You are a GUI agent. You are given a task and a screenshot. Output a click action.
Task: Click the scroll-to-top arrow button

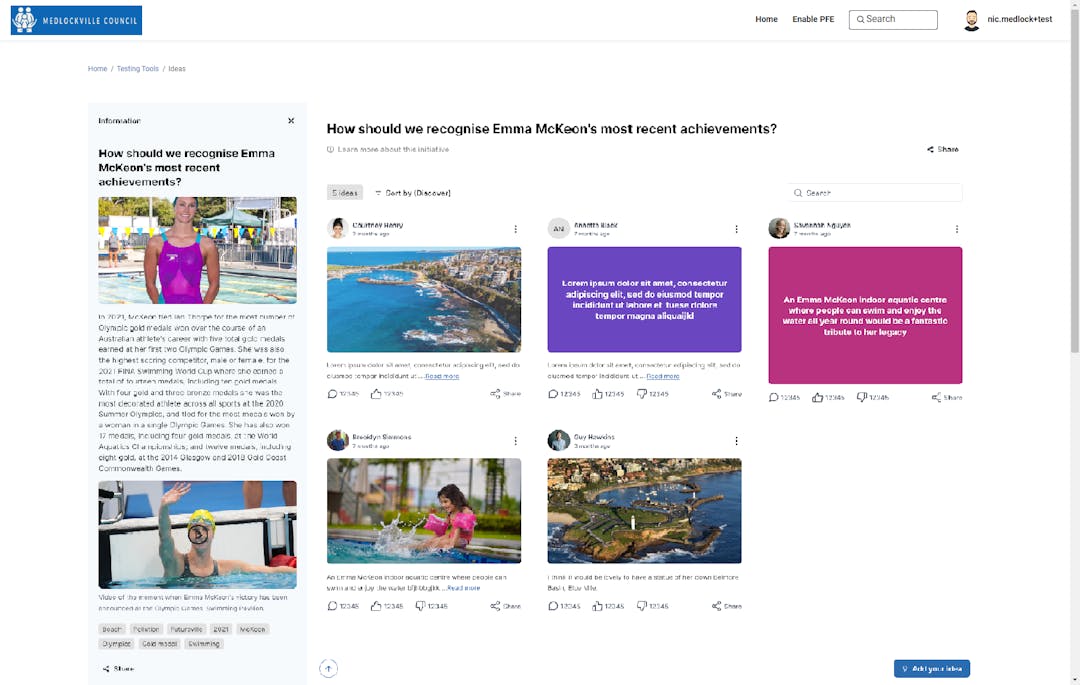pyautogui.click(x=328, y=669)
